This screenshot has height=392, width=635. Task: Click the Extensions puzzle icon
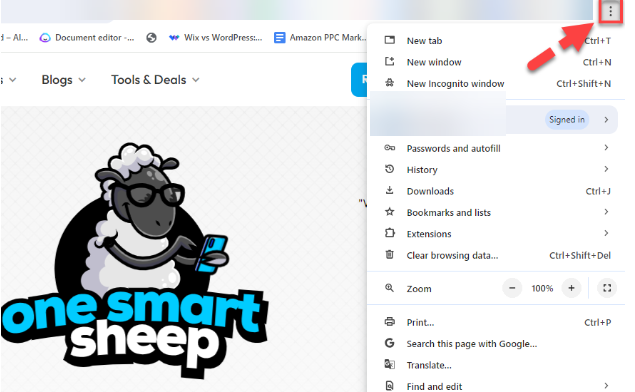(390, 233)
